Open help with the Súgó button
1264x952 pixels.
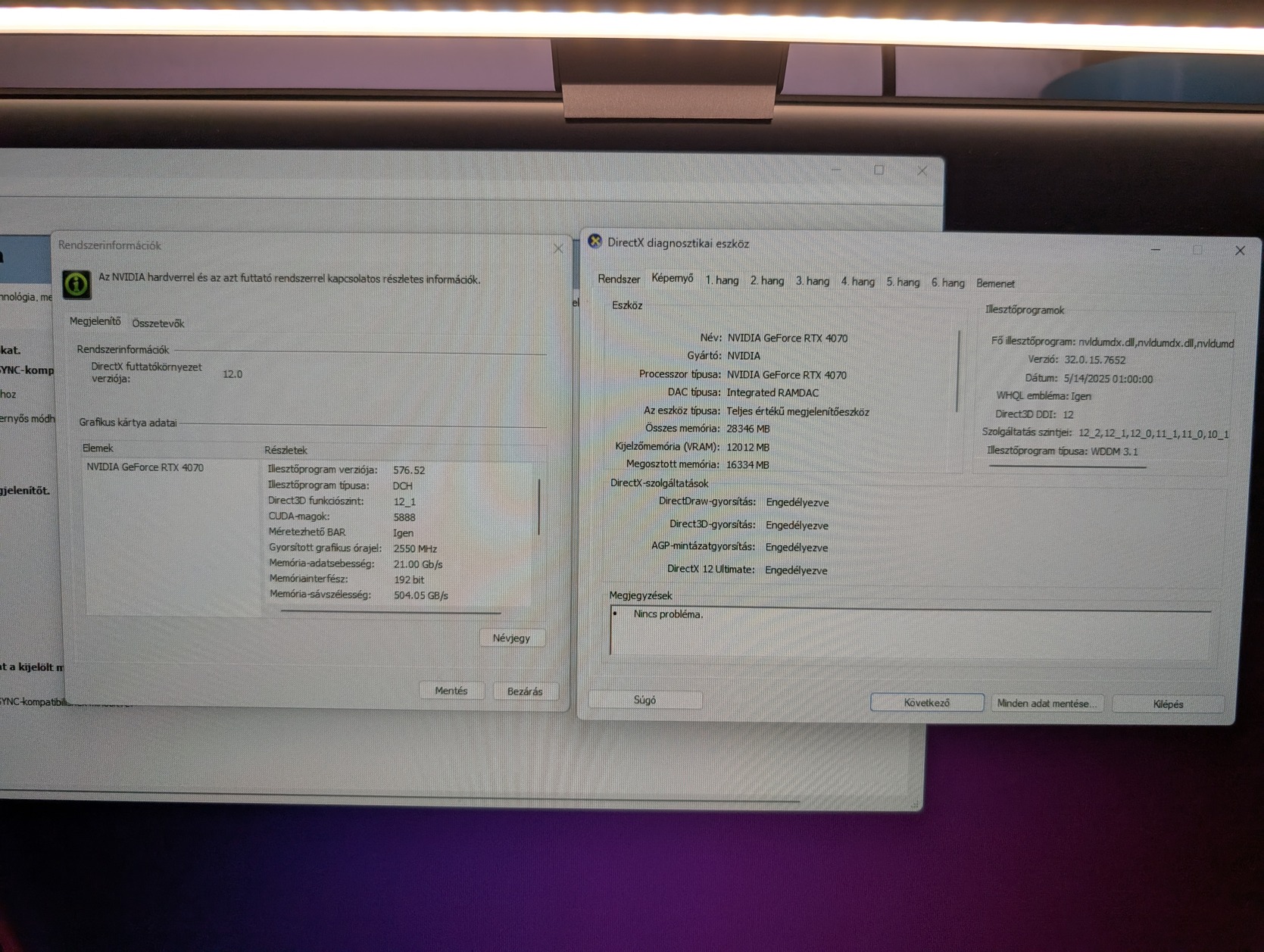coord(645,700)
